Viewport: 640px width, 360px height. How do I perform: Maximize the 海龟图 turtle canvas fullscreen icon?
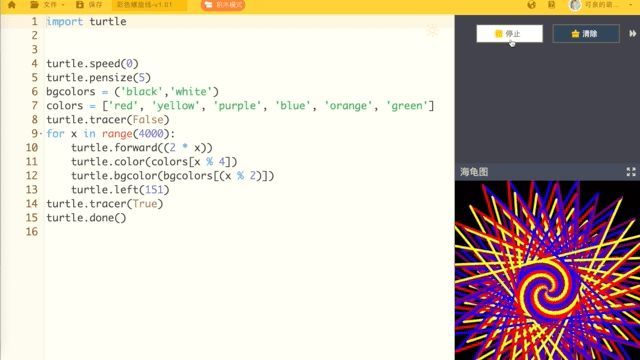pos(631,172)
